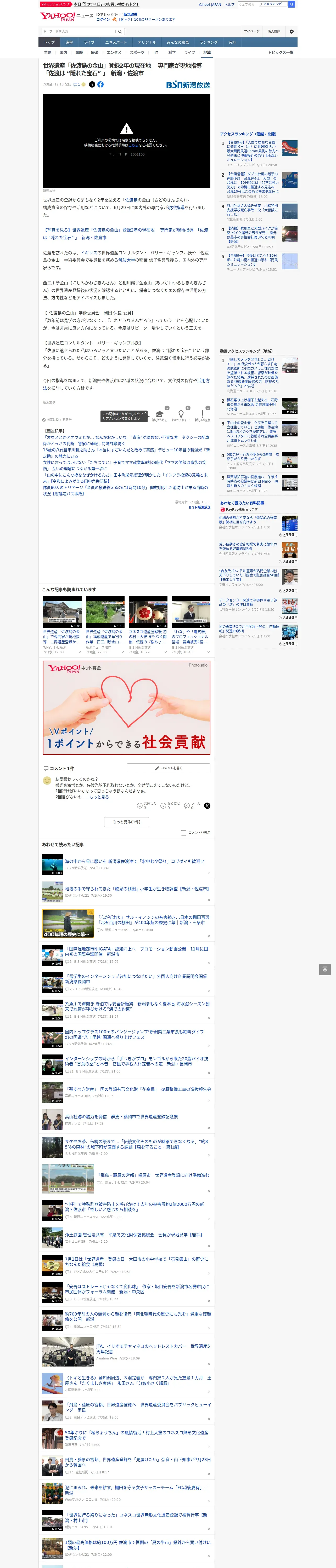336x1568 pixels.
Task: React with わかりやすい lightbulb icon
Action: tap(181, 414)
